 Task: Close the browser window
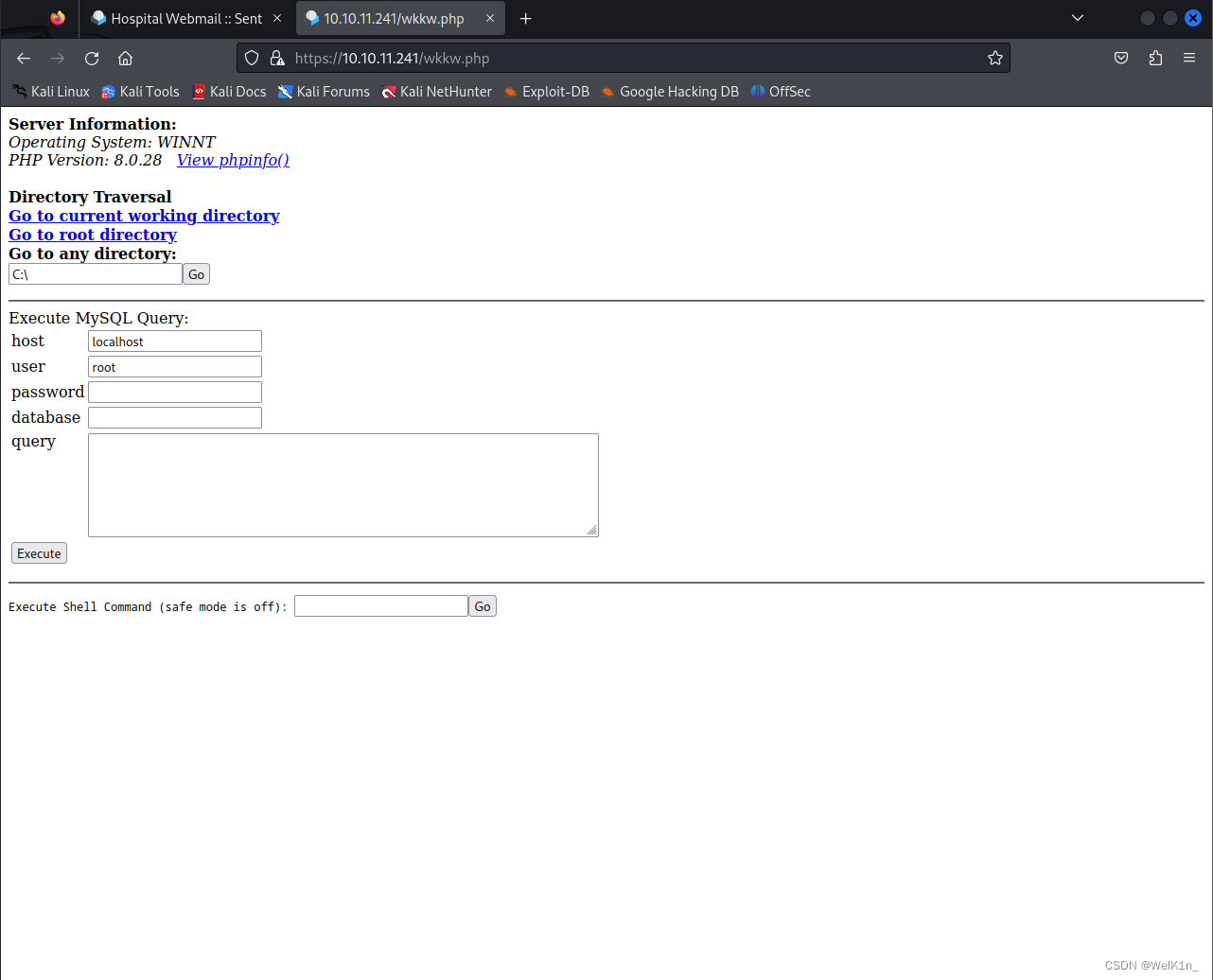click(x=1193, y=18)
